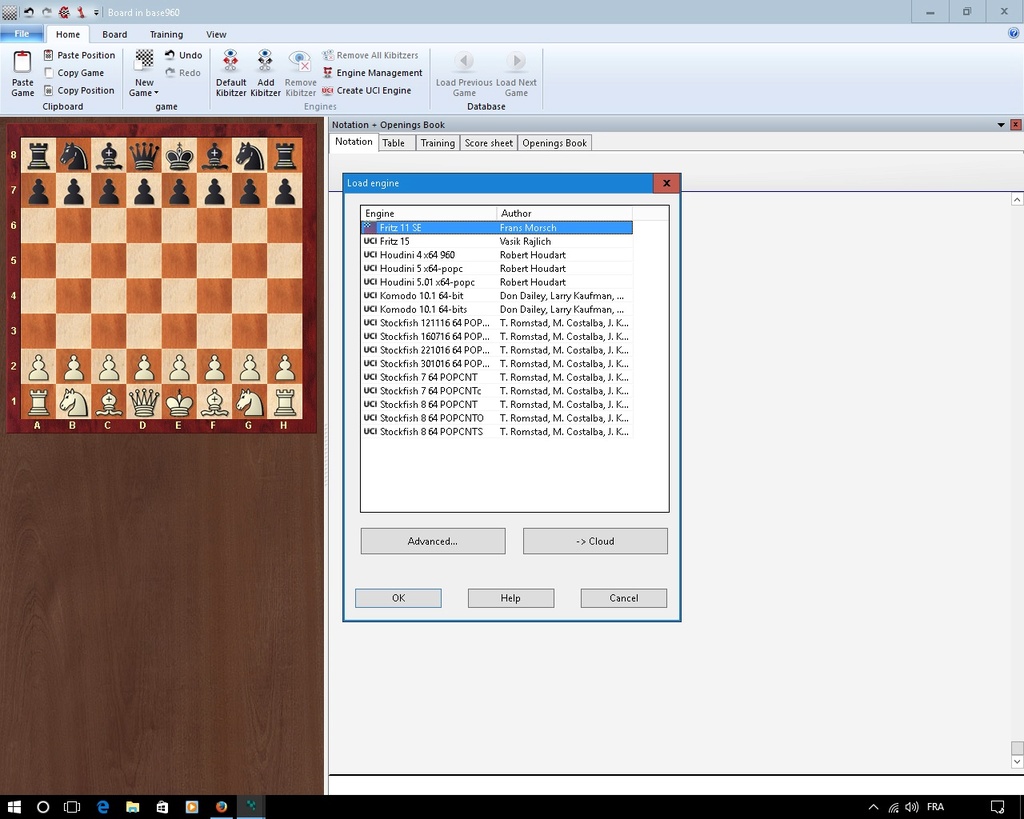
Task: Open the File menu tab
Action: [22, 34]
